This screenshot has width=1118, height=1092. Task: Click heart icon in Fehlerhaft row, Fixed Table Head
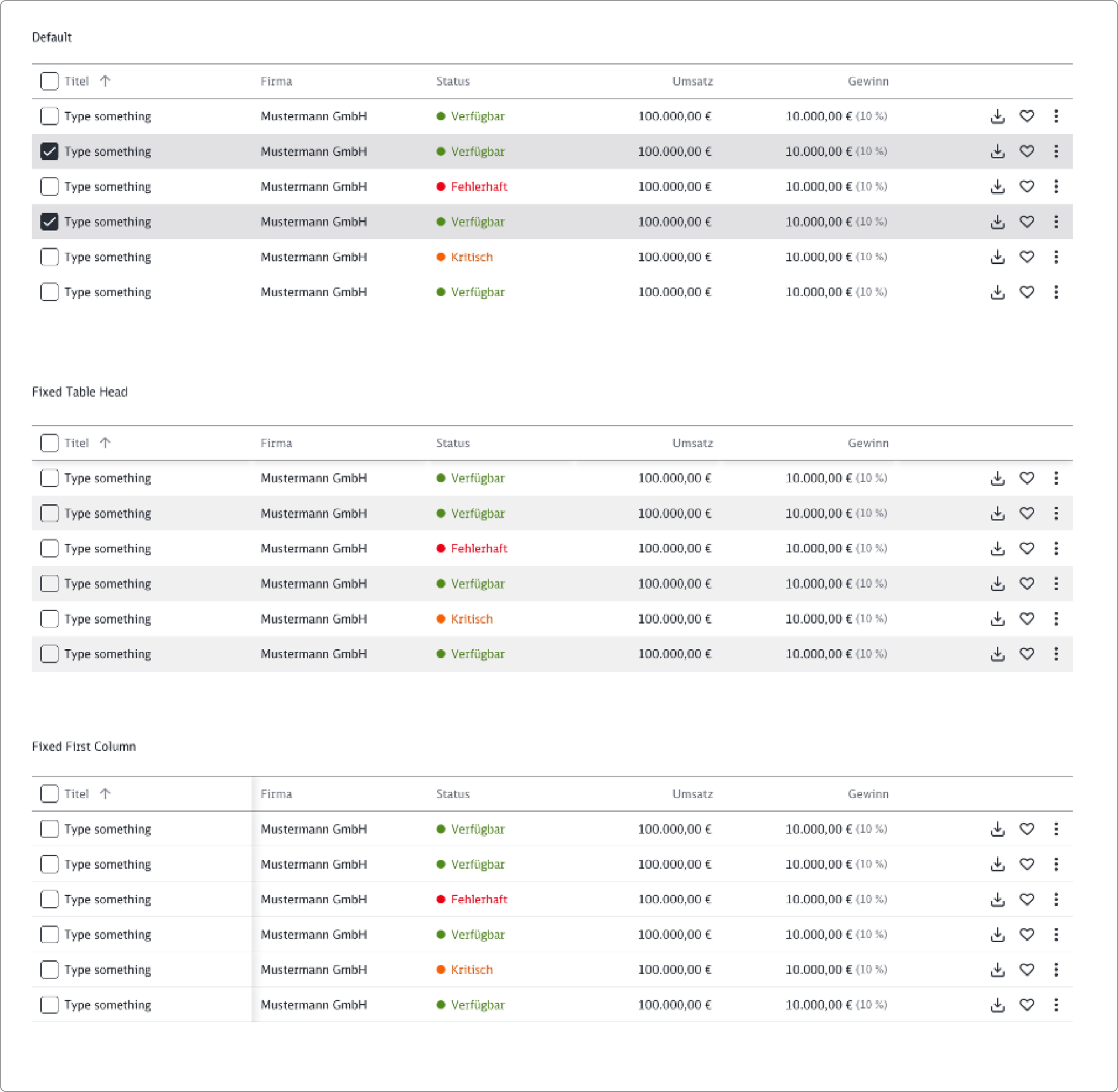point(1027,548)
